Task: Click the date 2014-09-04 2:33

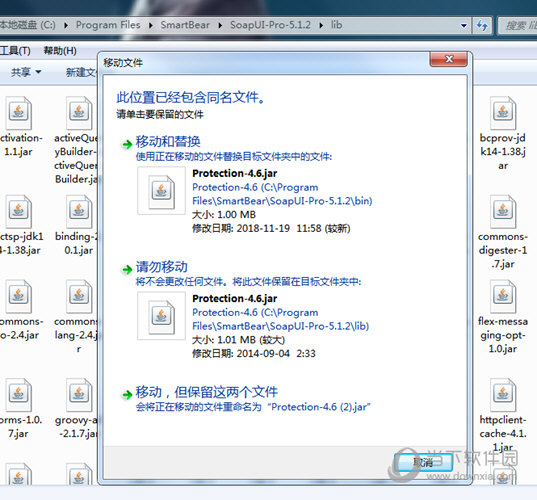Action: (x=276, y=353)
